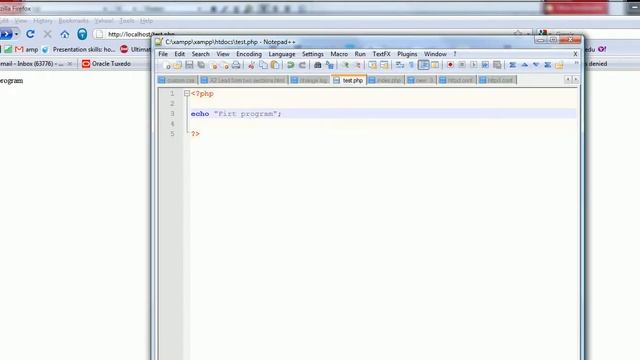The height and width of the screenshot is (360, 640).
Task: Click the Zoom Out icon
Action: click(357, 65)
